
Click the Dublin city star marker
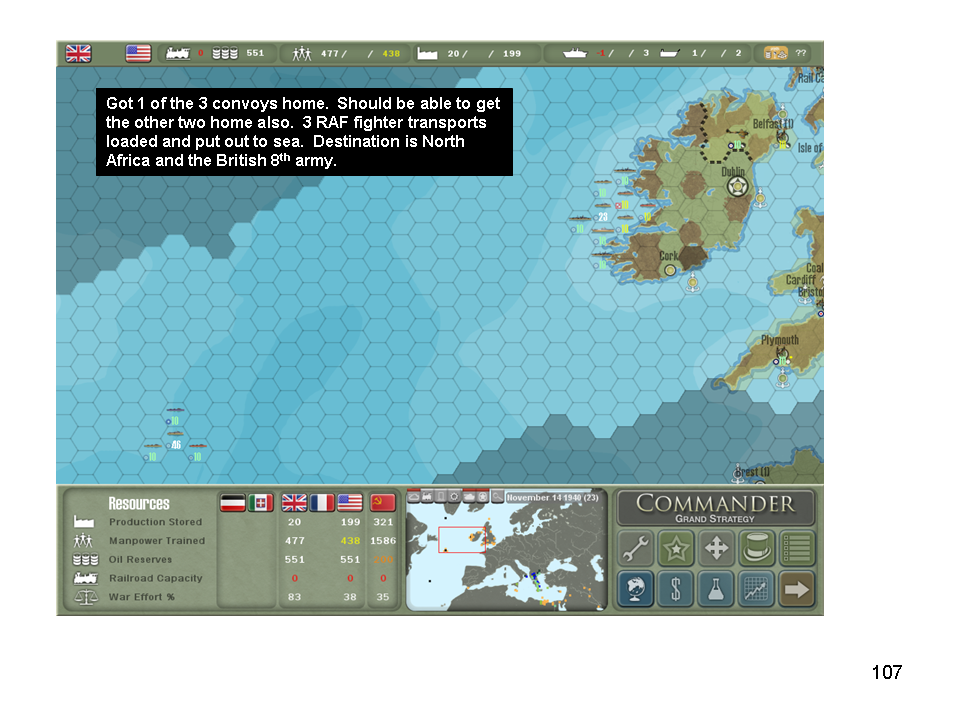pos(738,187)
